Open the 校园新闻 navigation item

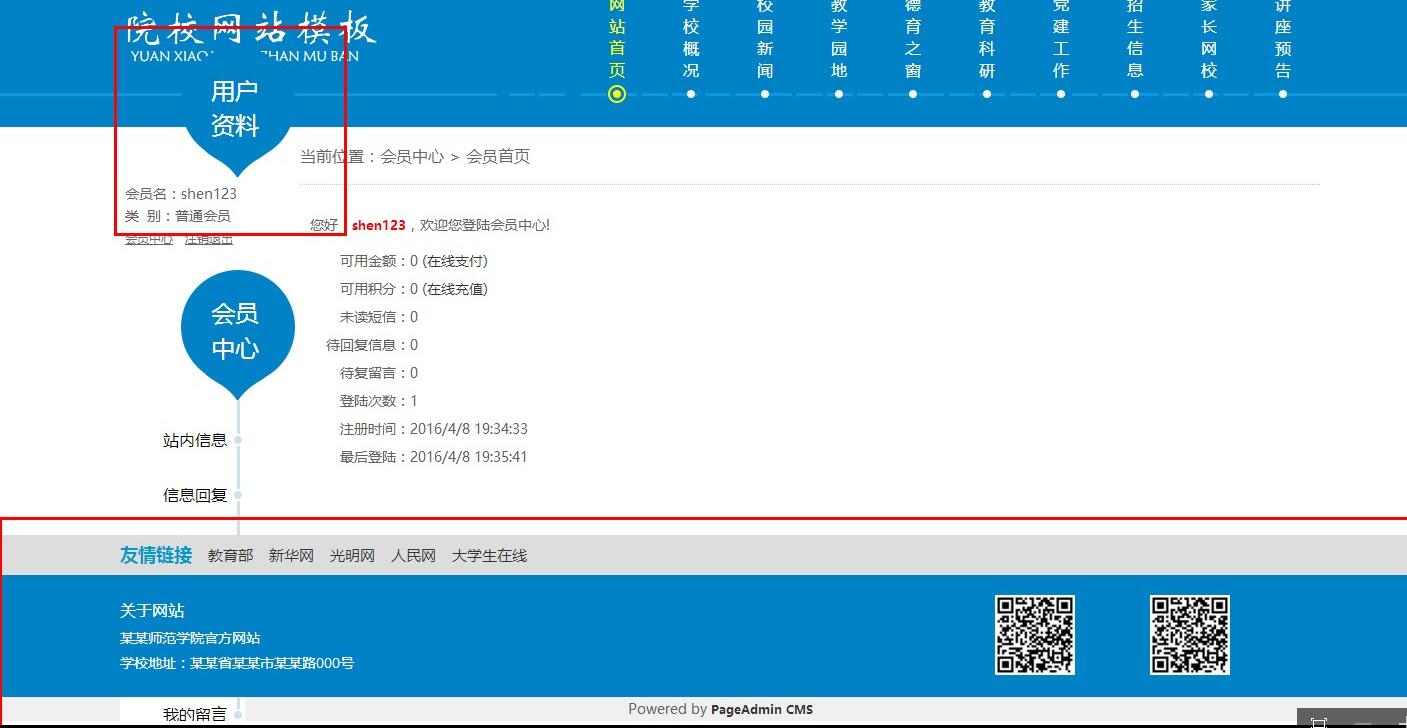point(765,40)
